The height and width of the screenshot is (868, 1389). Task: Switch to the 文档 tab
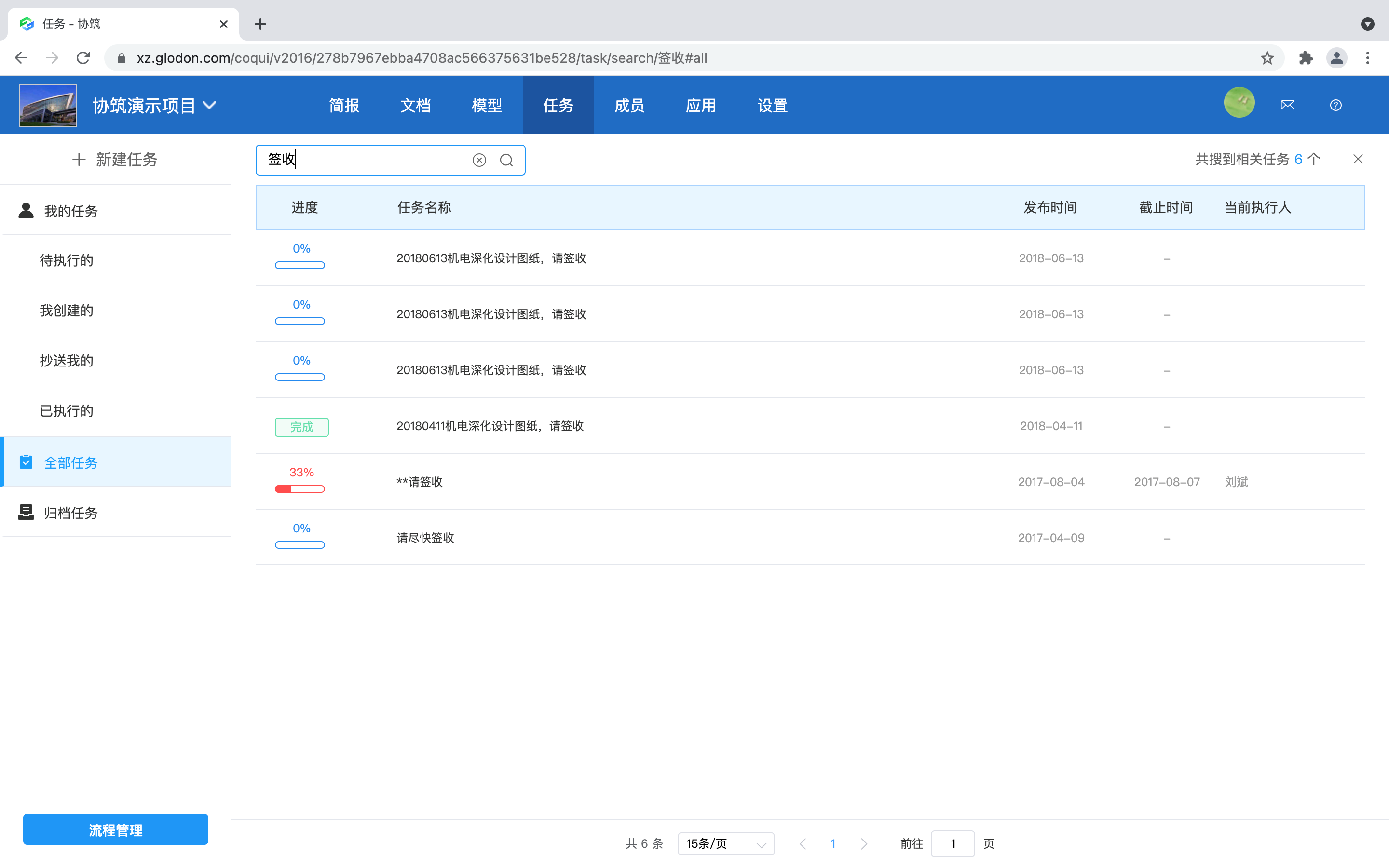tap(415, 105)
